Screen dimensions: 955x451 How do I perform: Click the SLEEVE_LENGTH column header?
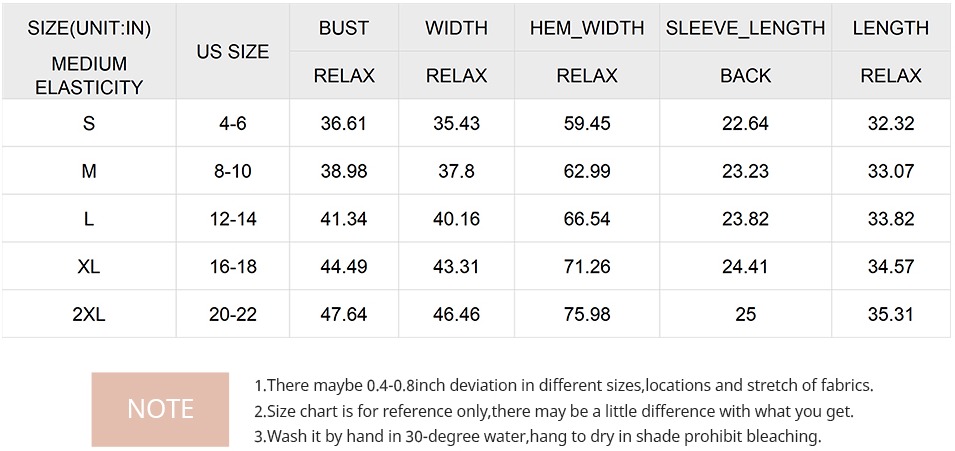tap(745, 28)
